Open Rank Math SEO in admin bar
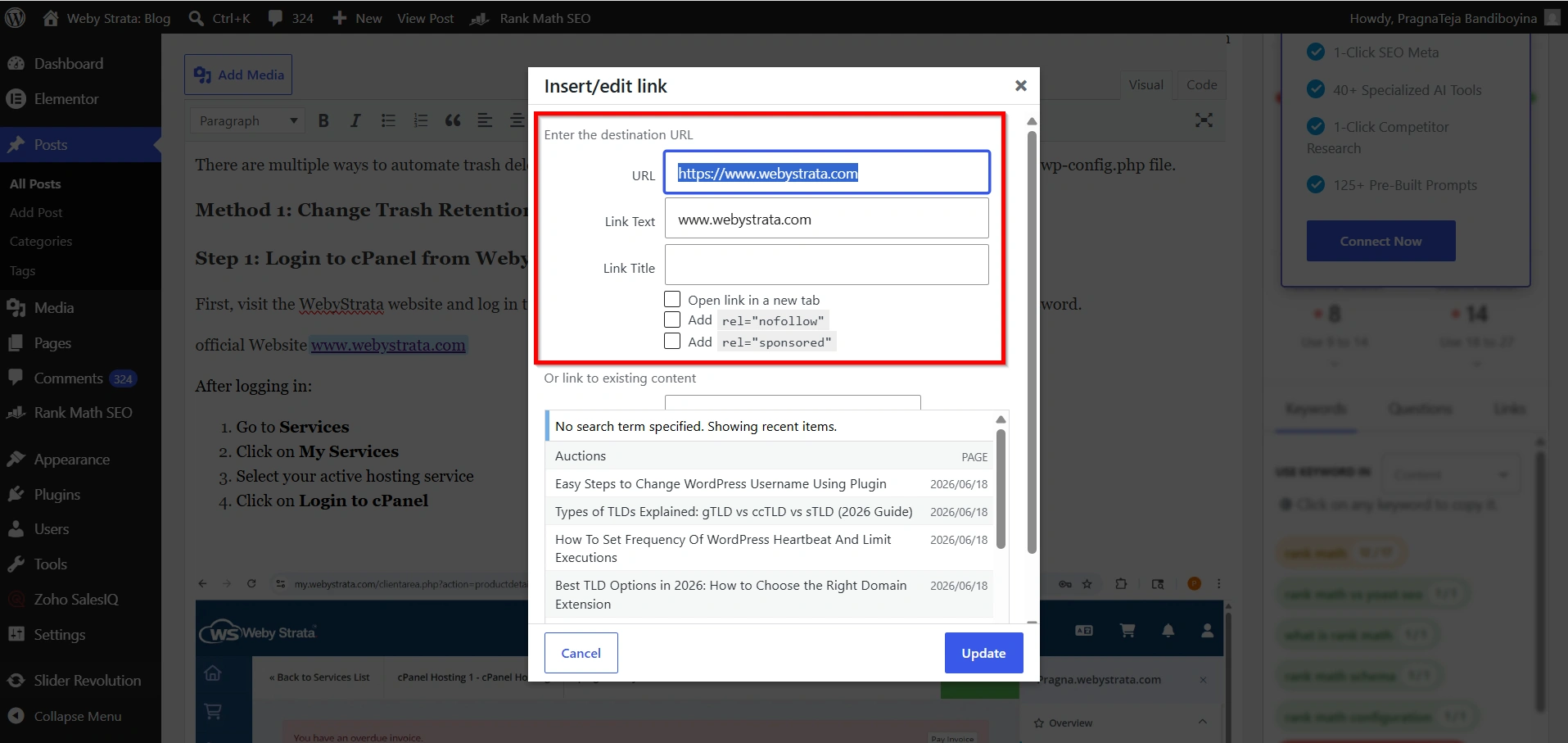 point(530,18)
